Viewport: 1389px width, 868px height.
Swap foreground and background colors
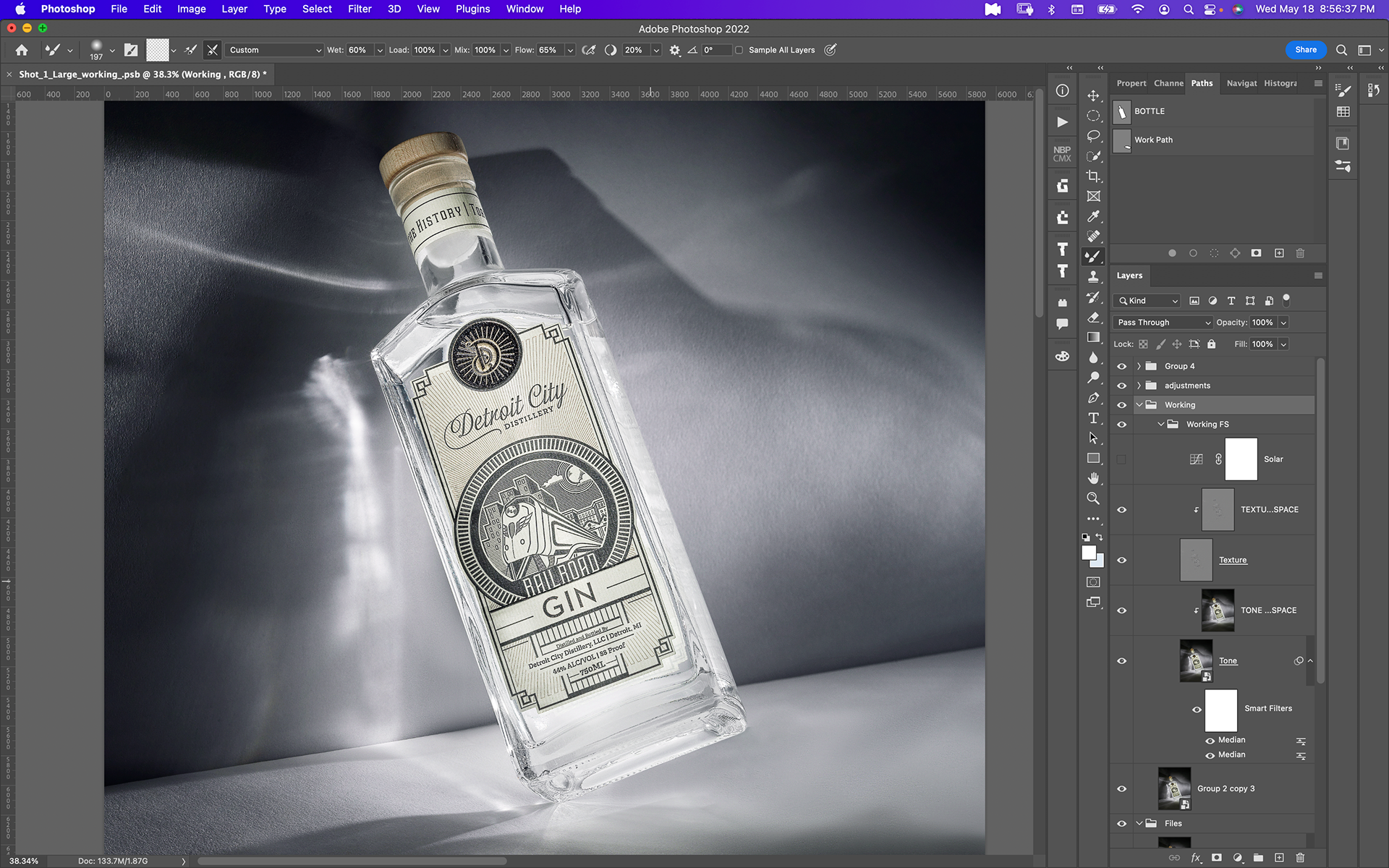coord(1100,537)
